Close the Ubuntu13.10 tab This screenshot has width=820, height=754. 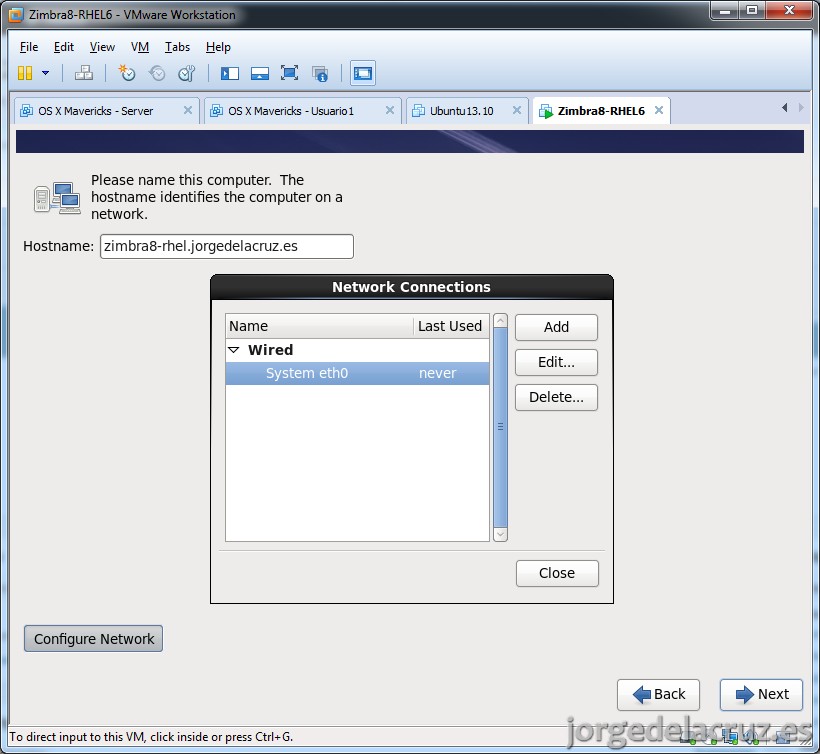click(517, 110)
